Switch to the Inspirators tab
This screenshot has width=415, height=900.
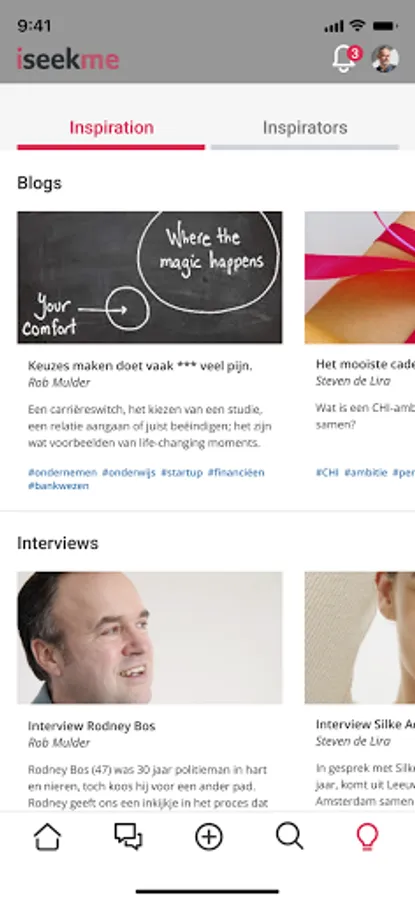305,127
